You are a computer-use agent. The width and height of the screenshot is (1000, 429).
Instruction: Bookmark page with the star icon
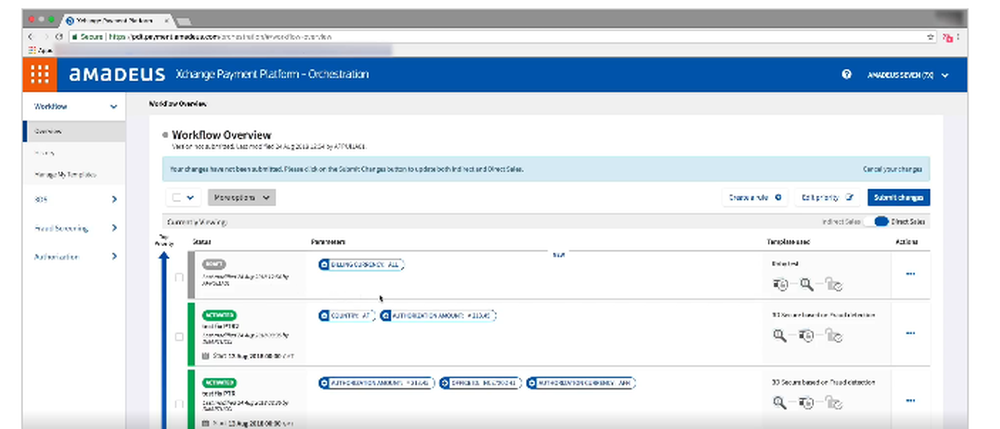[931, 37]
